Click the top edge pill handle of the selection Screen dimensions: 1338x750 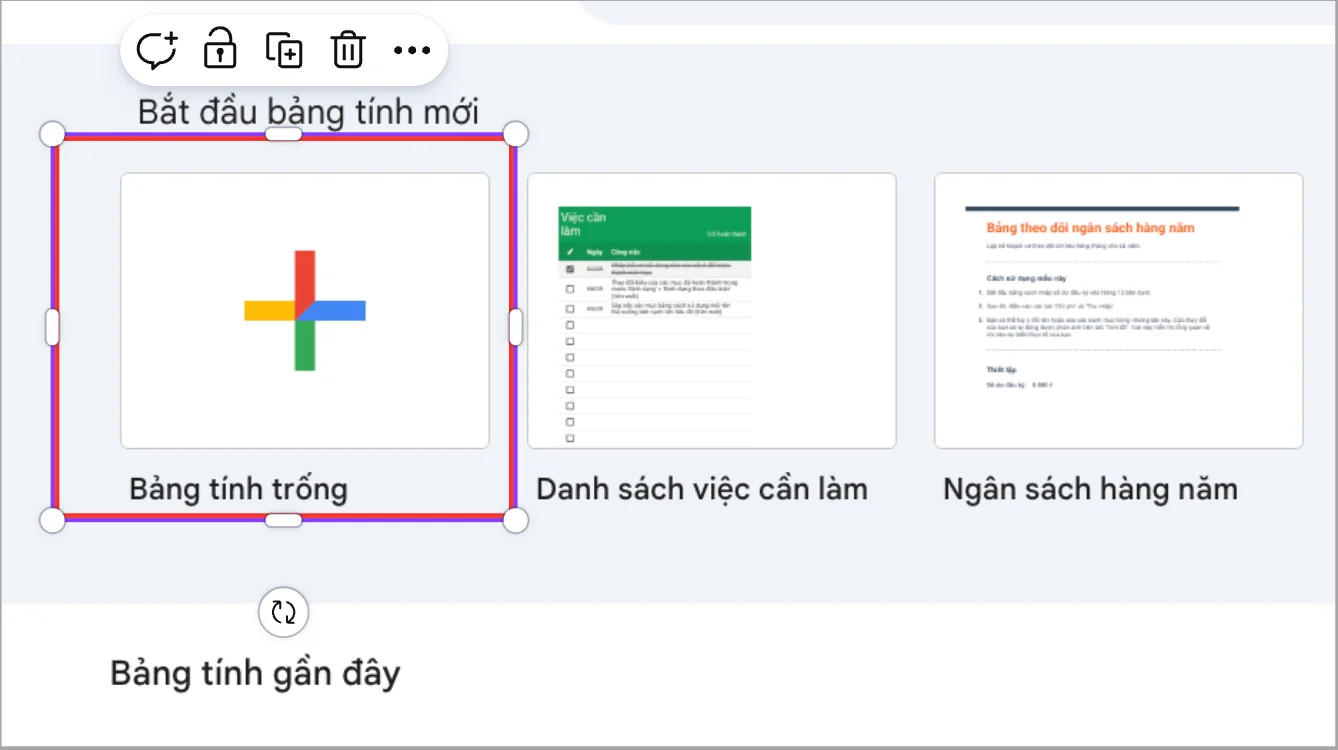pyautogui.click(x=284, y=134)
